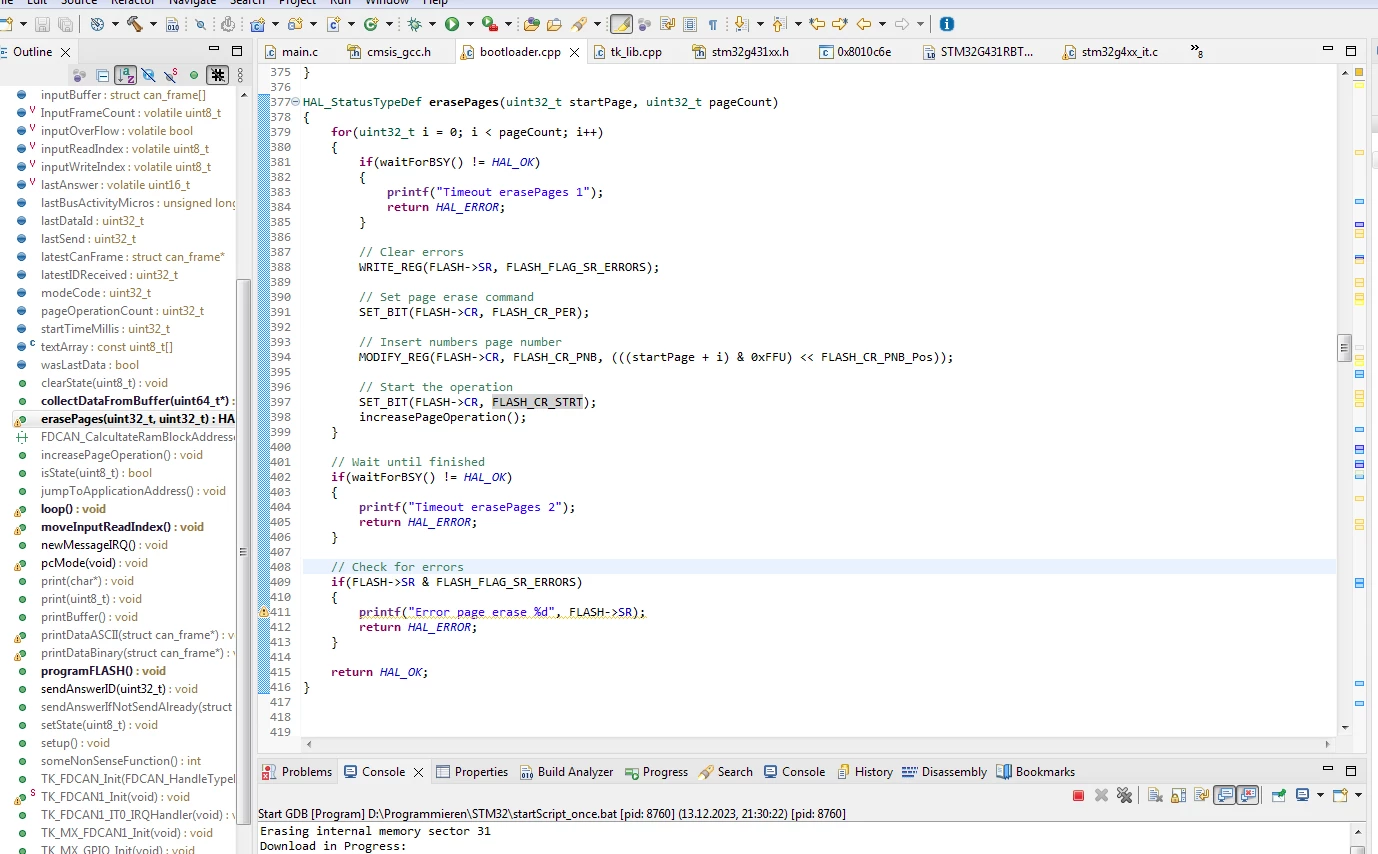Click the Search flashlight icon in main toolbar
Viewport: 1378px width, 854px height.
coord(580,24)
